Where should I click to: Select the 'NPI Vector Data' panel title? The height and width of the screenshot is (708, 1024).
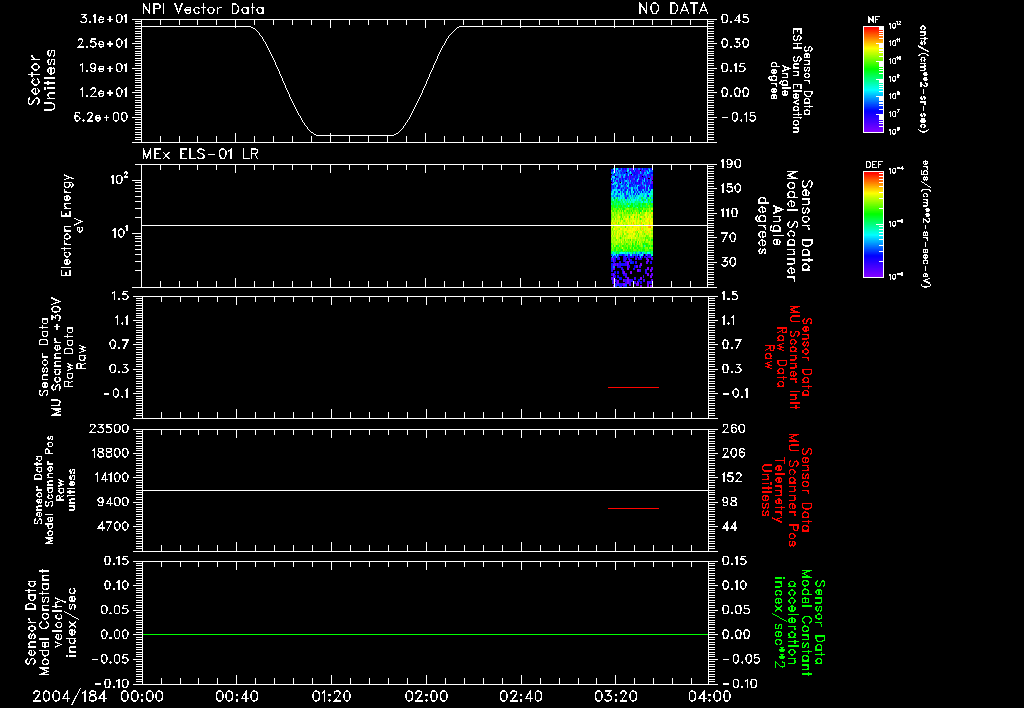pyautogui.click(x=203, y=9)
